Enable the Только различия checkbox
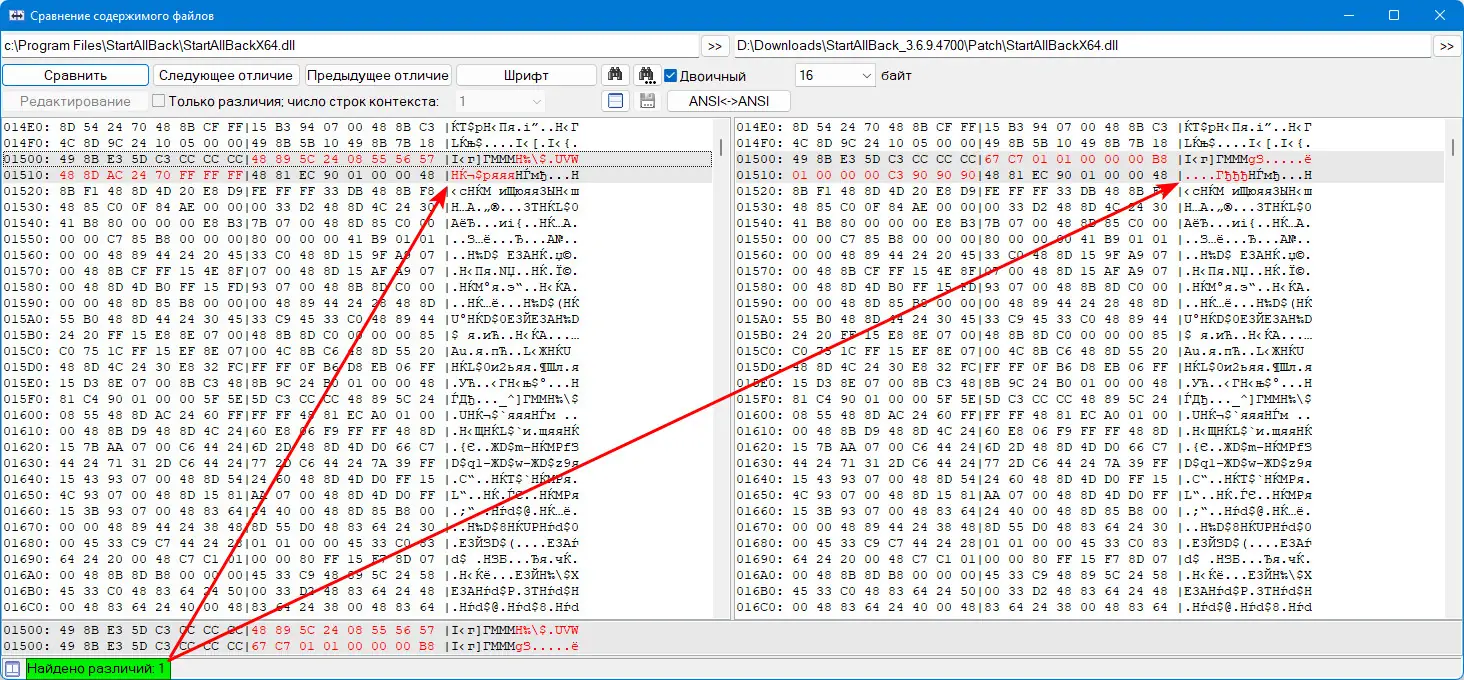 click(158, 101)
